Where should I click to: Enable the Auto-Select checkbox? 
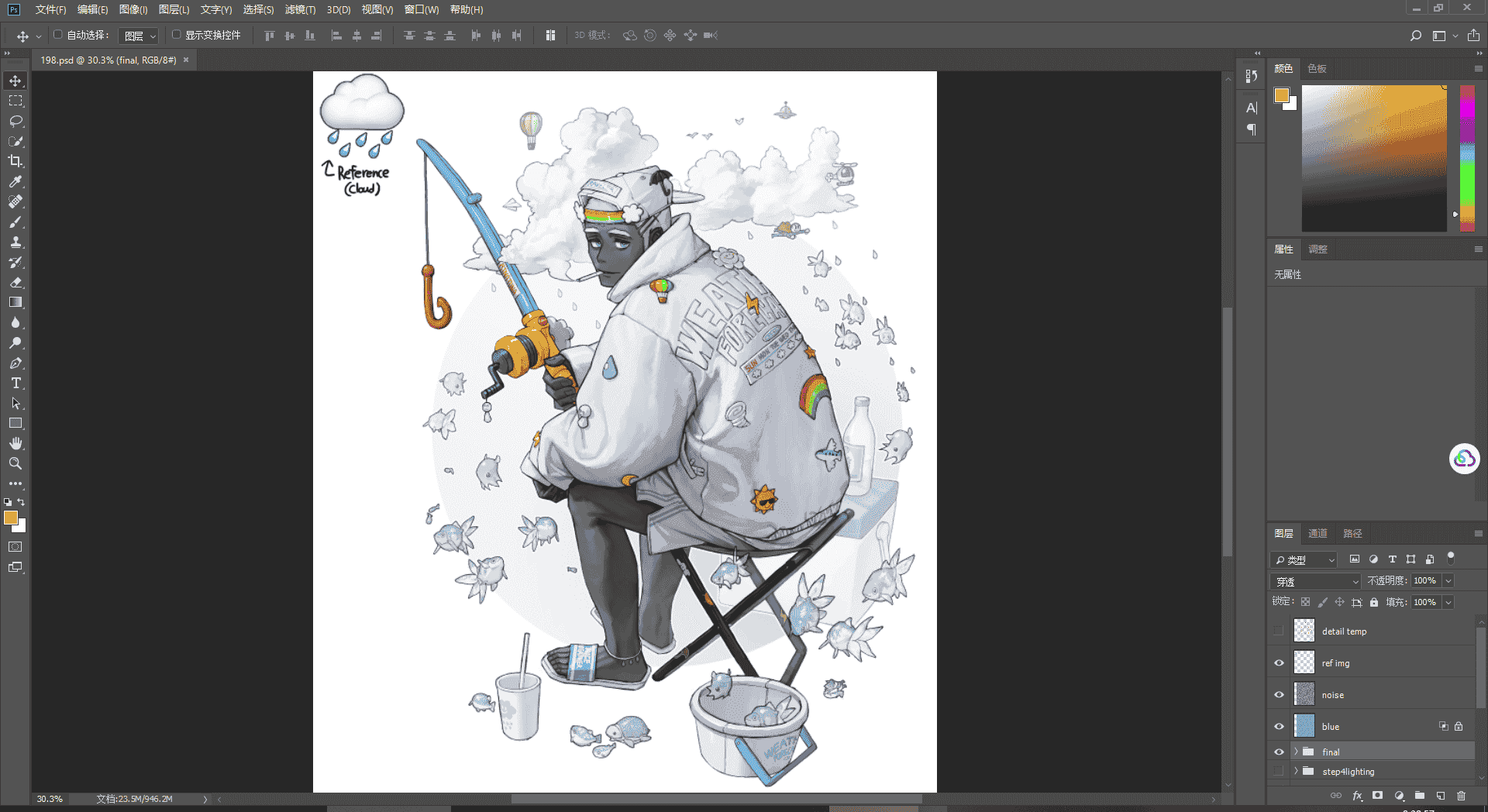(57, 35)
